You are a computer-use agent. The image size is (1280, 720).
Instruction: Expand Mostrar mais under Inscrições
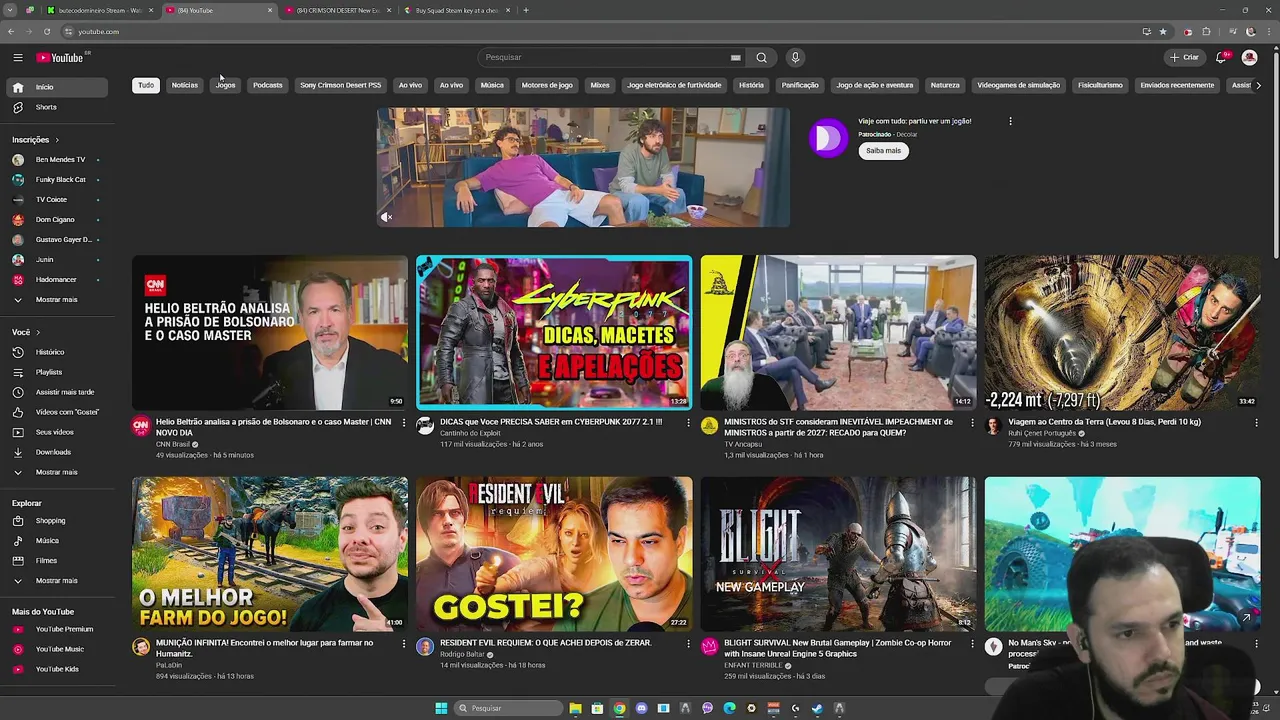55,299
